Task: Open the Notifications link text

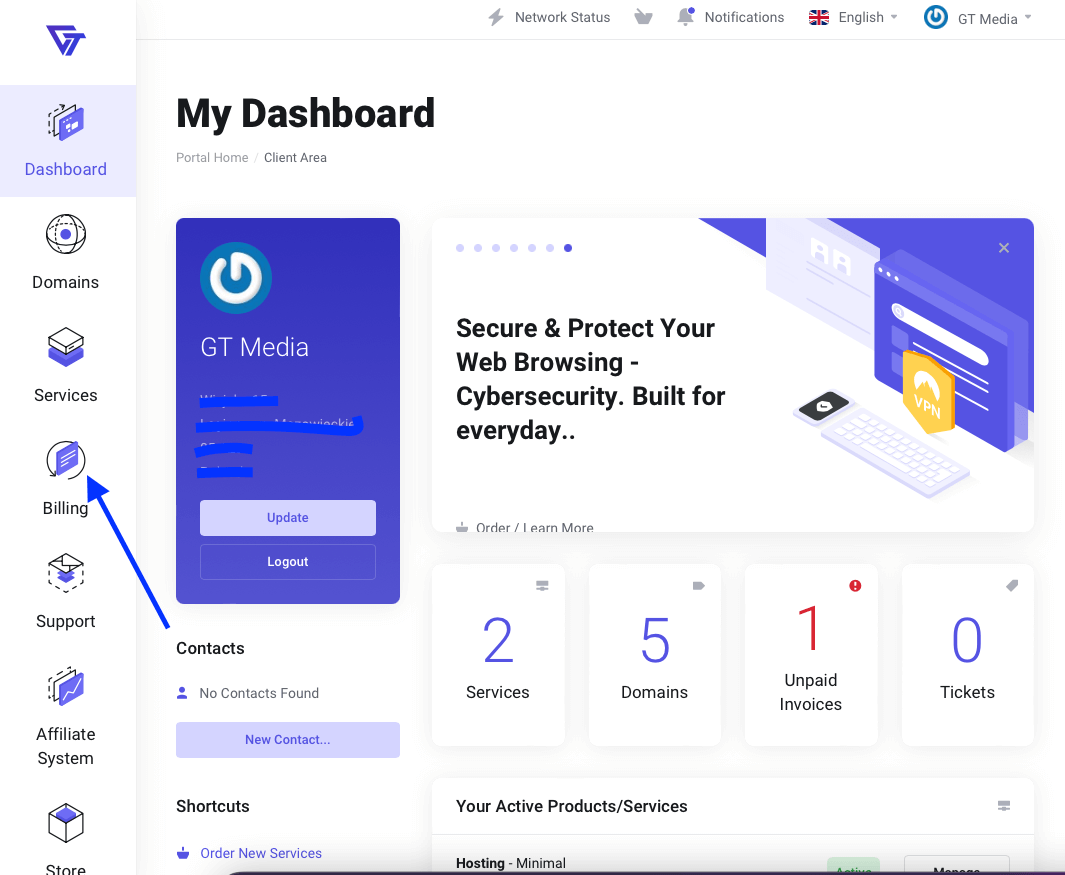Action: [x=744, y=18]
